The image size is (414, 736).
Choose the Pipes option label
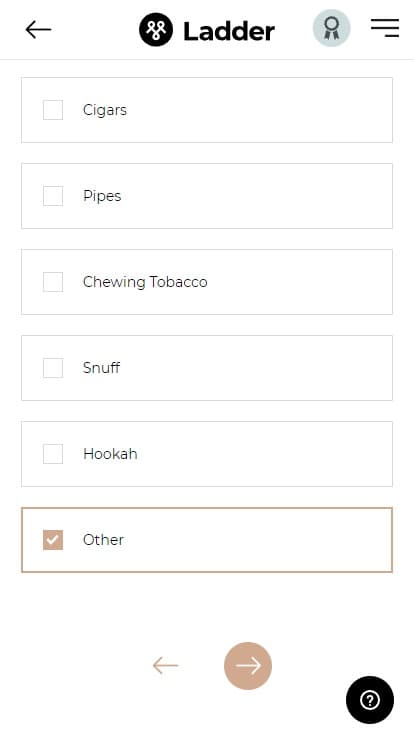click(x=102, y=196)
